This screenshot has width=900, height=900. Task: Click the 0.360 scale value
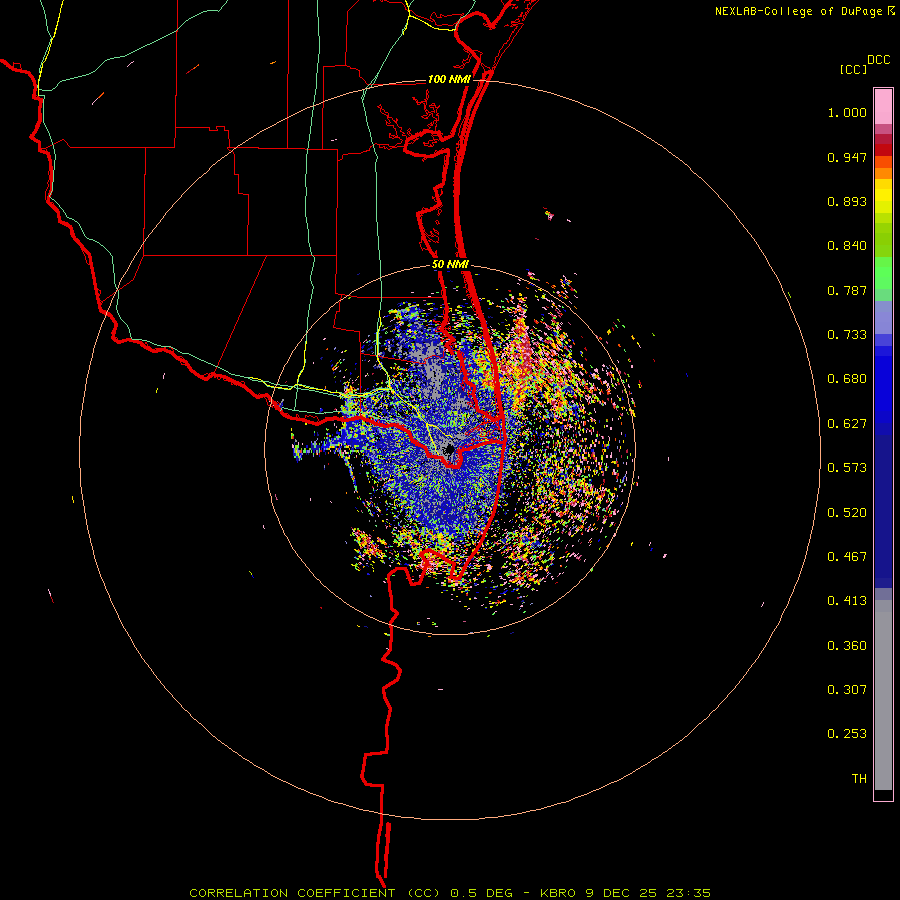(847, 646)
